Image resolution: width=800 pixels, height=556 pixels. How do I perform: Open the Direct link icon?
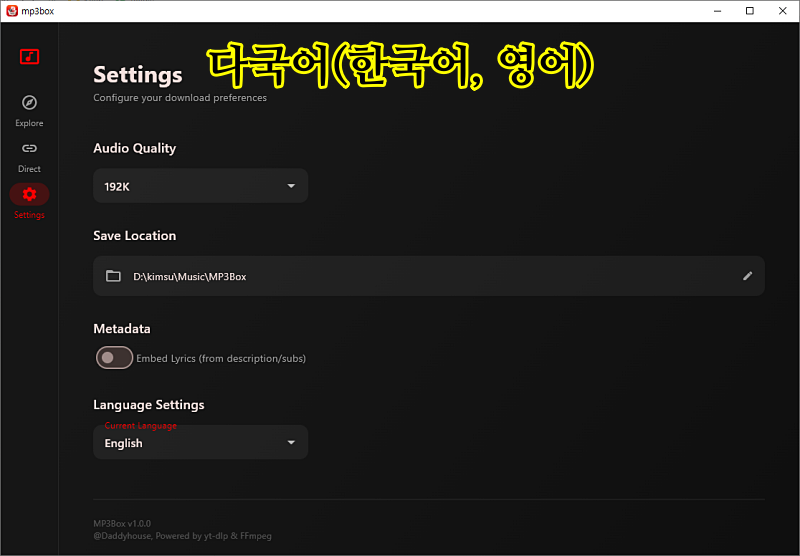[29, 148]
